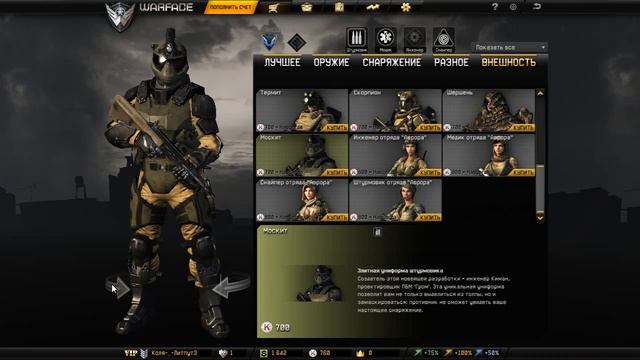Filter by Engineer class (gear icon)
The width and height of the screenshot is (640, 360).
[x=414, y=40]
